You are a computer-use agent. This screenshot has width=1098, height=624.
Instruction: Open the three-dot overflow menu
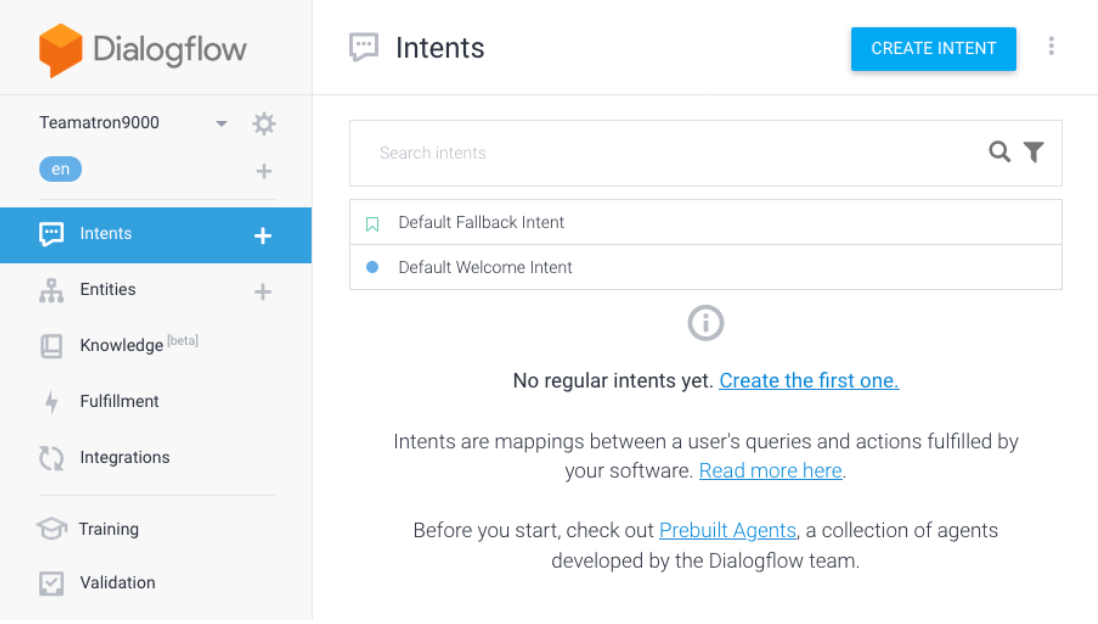pos(1051,45)
